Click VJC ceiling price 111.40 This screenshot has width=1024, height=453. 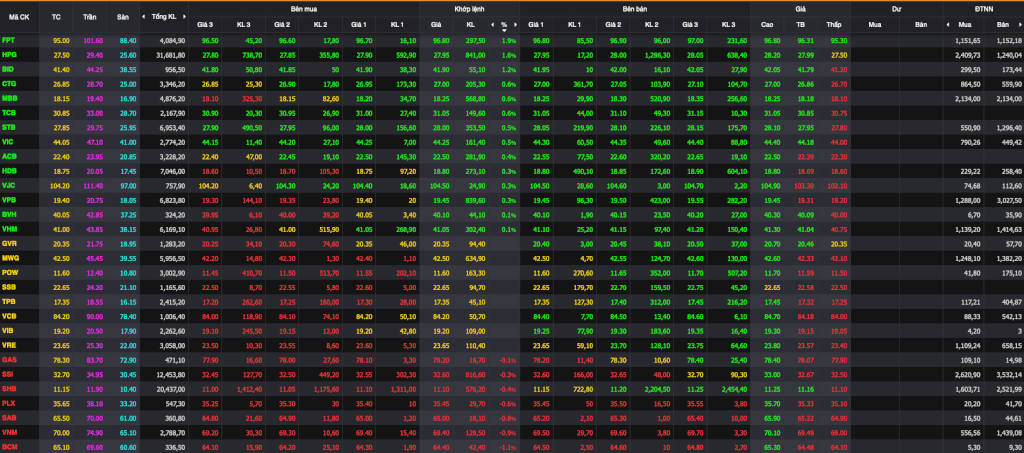click(93, 185)
